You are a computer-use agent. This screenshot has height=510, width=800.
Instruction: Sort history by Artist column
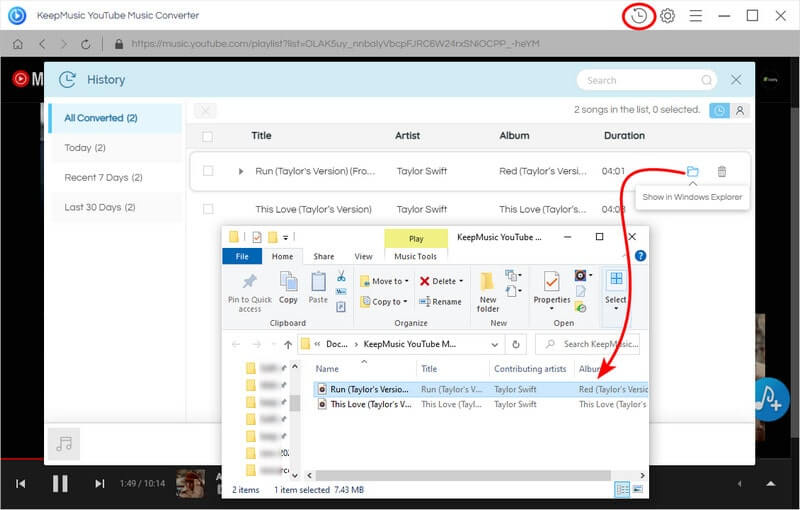pos(407,136)
